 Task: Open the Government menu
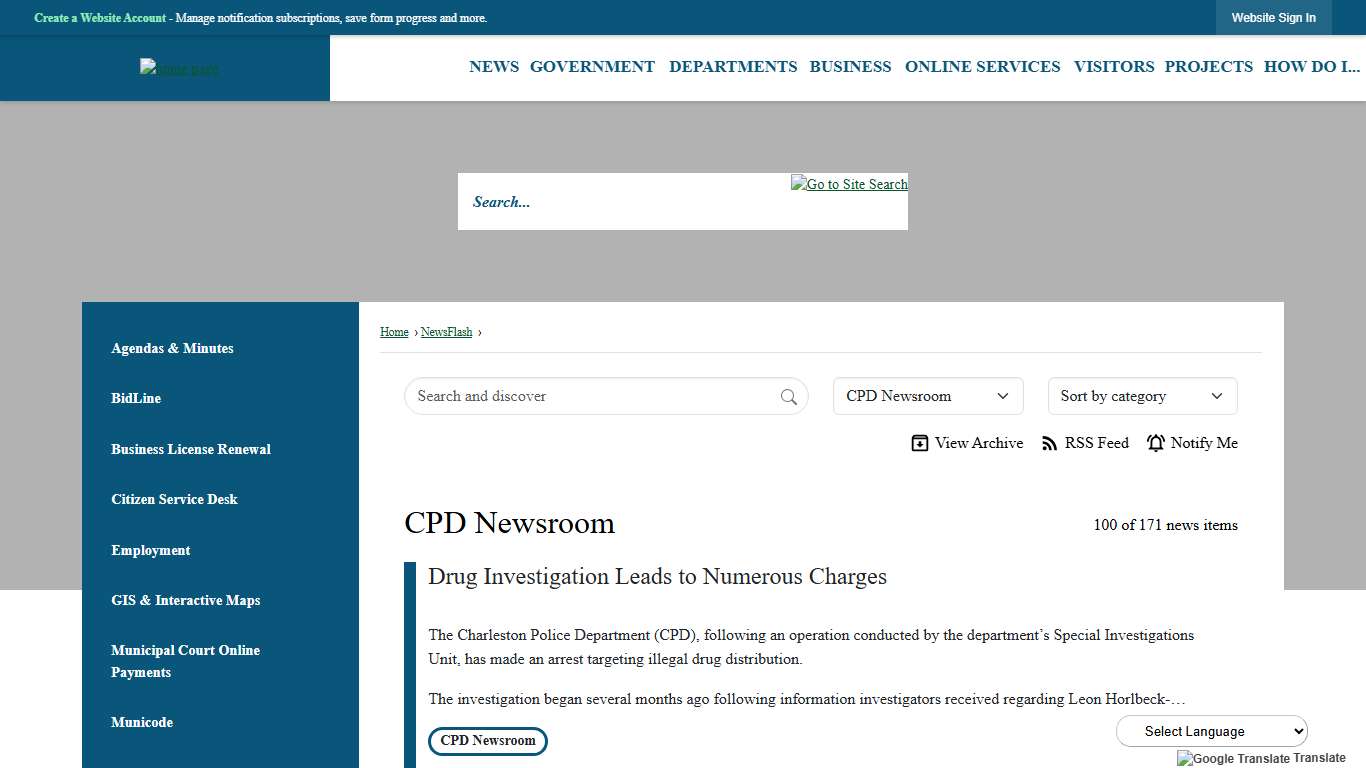click(592, 67)
